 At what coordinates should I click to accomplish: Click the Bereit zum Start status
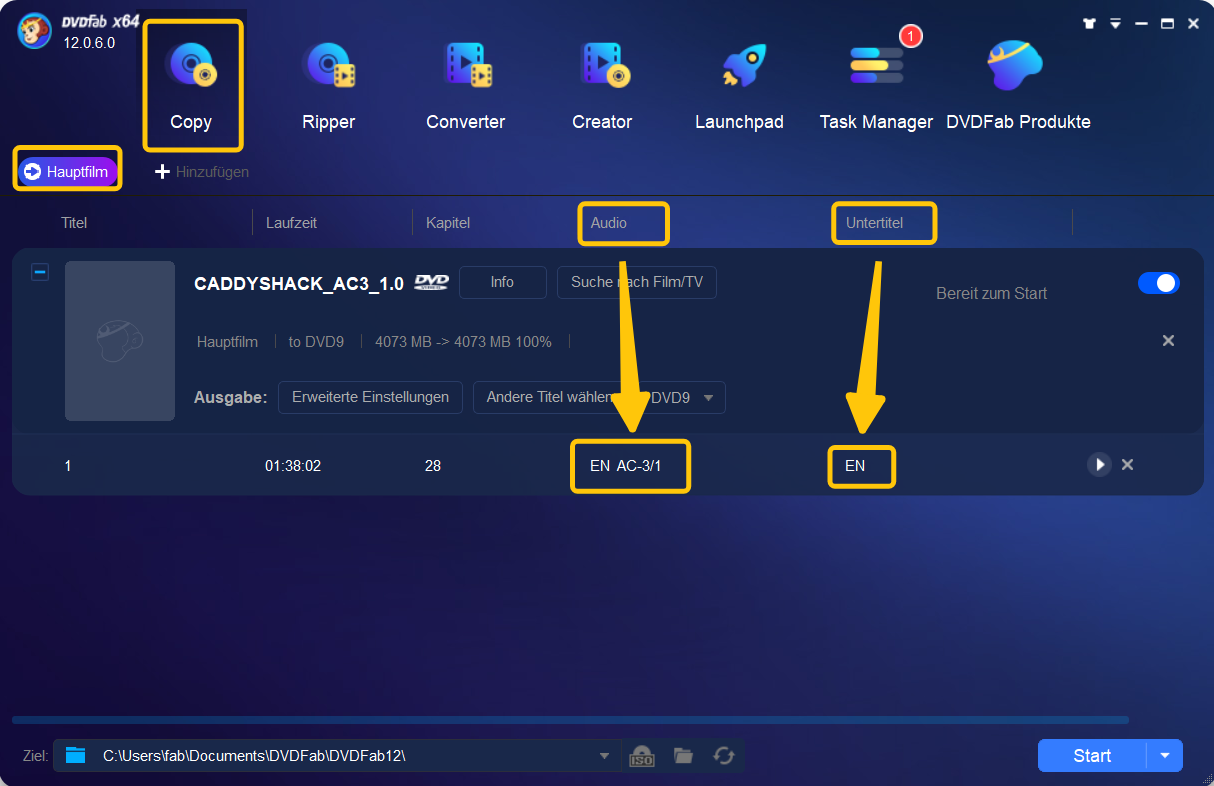pos(991,294)
